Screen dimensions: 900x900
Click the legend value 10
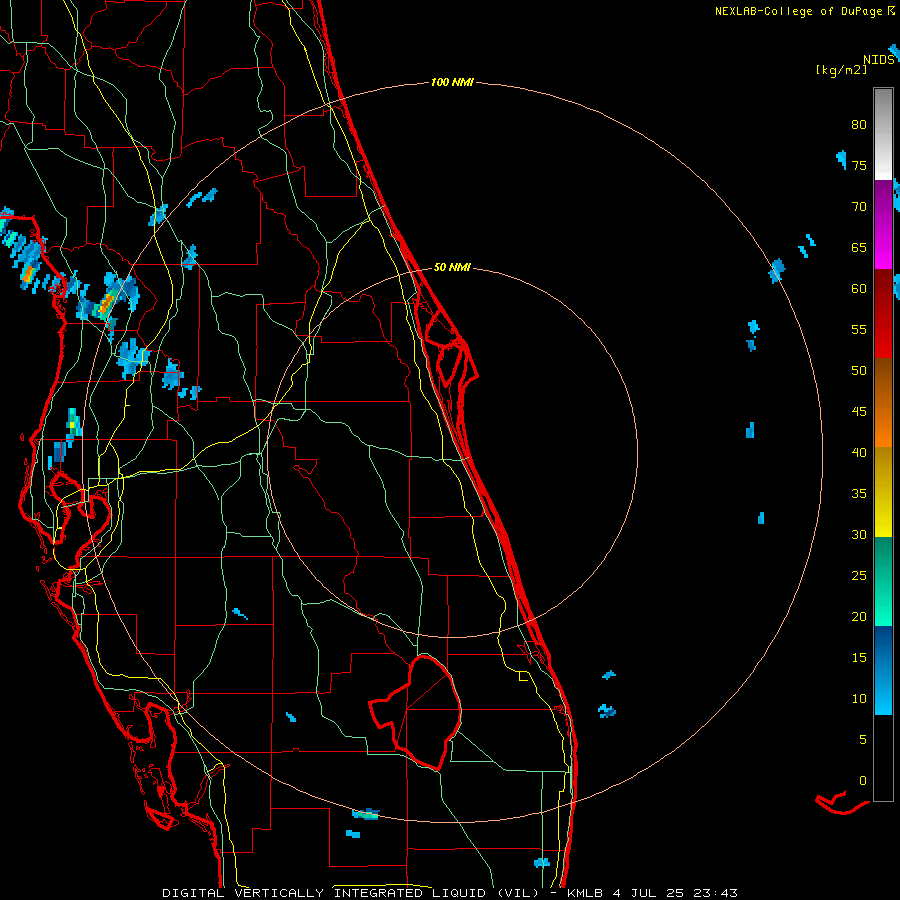click(859, 699)
